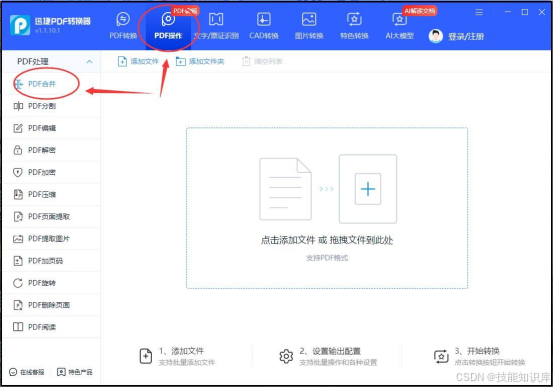Open the hamburger menu icon

[x=479, y=12]
